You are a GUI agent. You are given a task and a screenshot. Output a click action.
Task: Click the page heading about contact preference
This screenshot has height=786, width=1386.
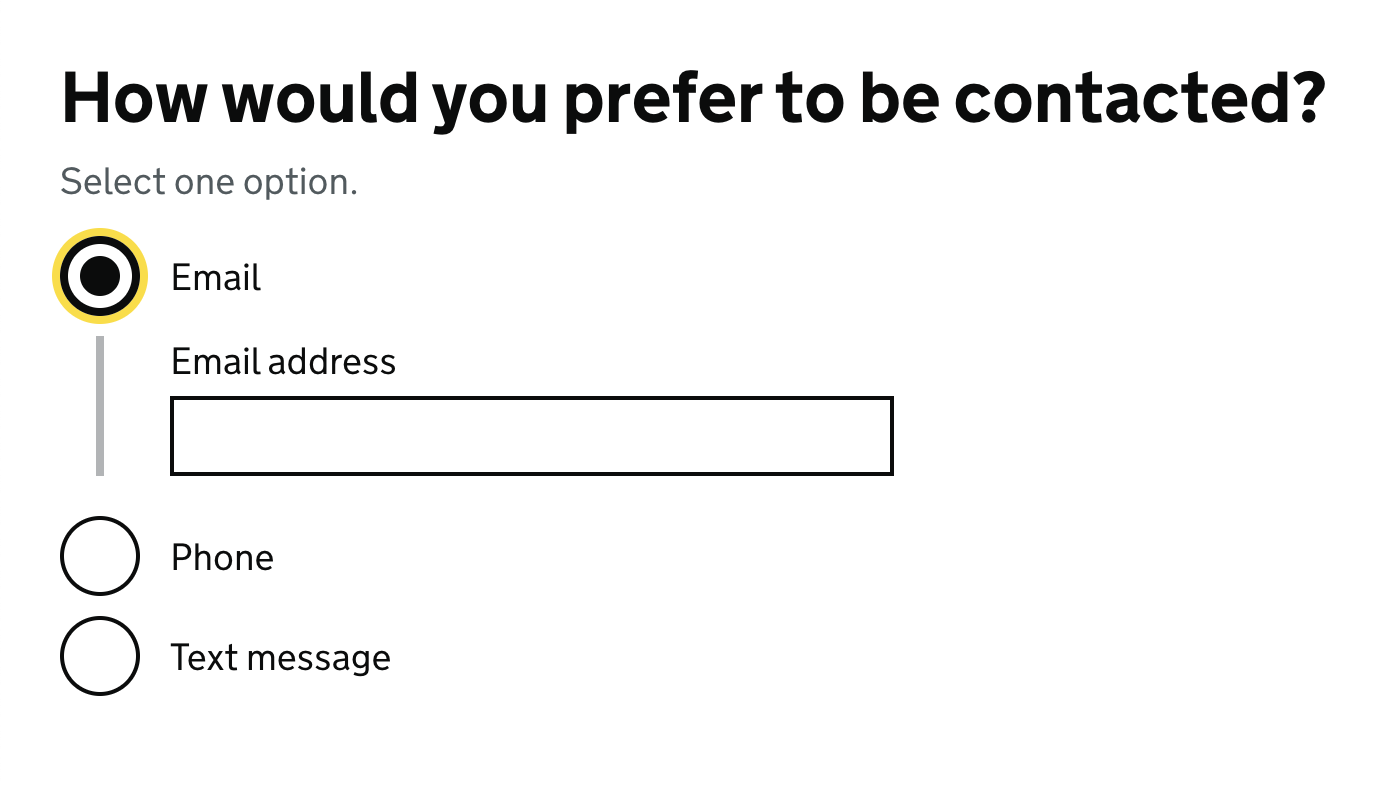click(x=693, y=98)
